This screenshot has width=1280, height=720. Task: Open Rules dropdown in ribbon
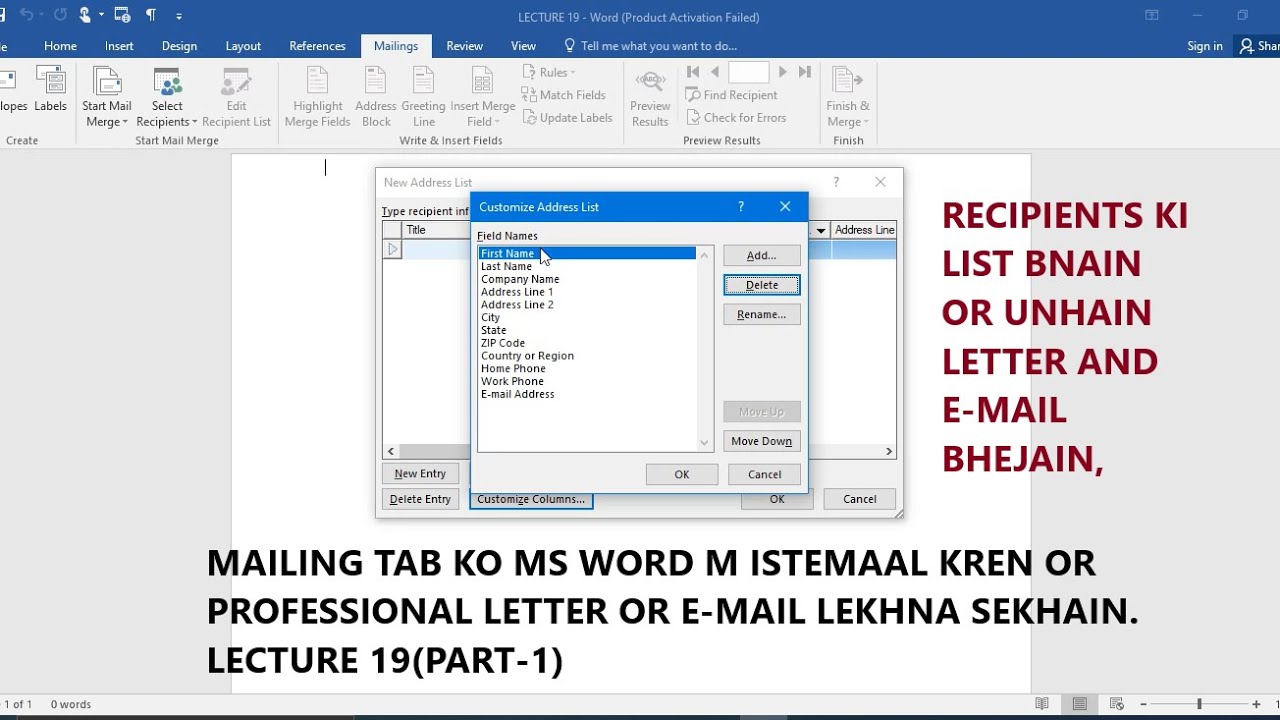tap(549, 72)
